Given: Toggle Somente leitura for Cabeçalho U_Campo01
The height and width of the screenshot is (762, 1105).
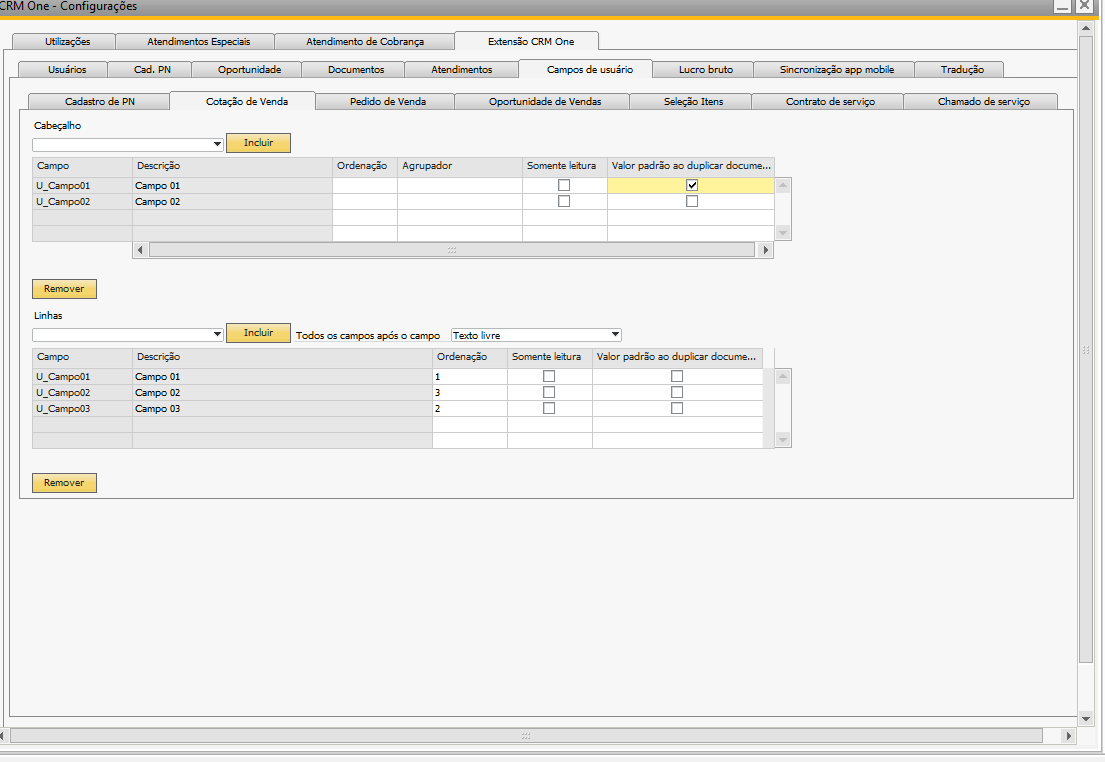Looking at the screenshot, I should pos(564,185).
